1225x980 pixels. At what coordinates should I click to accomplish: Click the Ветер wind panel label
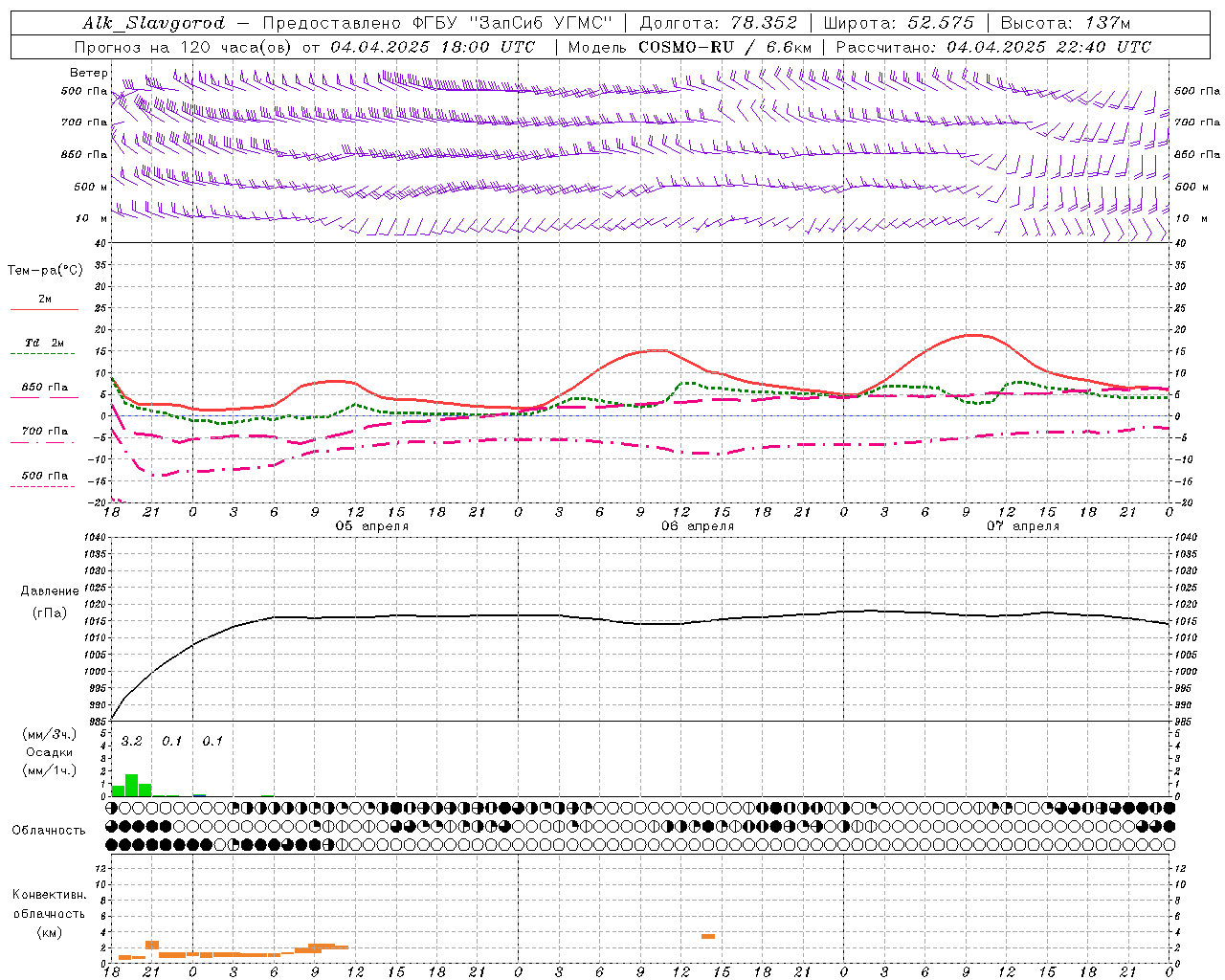89,73
